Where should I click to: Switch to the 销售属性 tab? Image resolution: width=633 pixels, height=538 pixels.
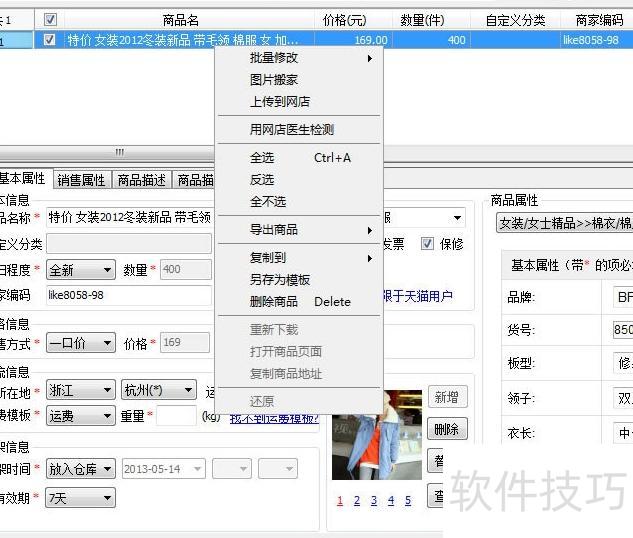point(81,180)
